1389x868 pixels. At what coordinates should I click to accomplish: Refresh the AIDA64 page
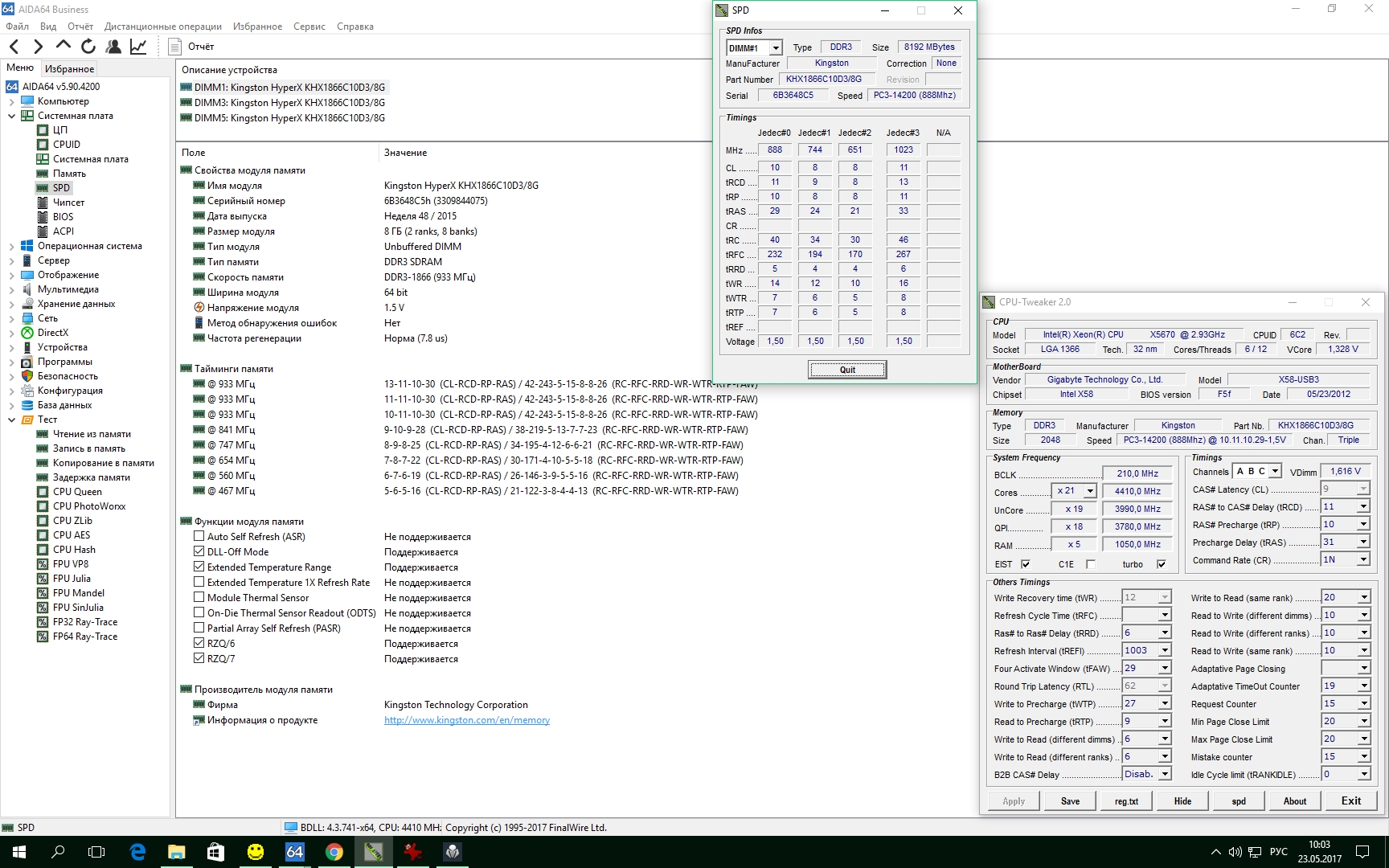click(88, 47)
